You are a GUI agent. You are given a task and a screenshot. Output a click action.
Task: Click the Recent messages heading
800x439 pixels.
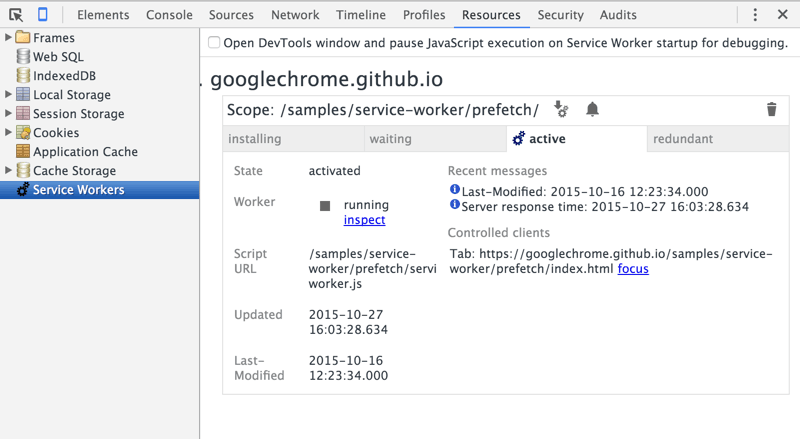pyautogui.click(x=497, y=170)
